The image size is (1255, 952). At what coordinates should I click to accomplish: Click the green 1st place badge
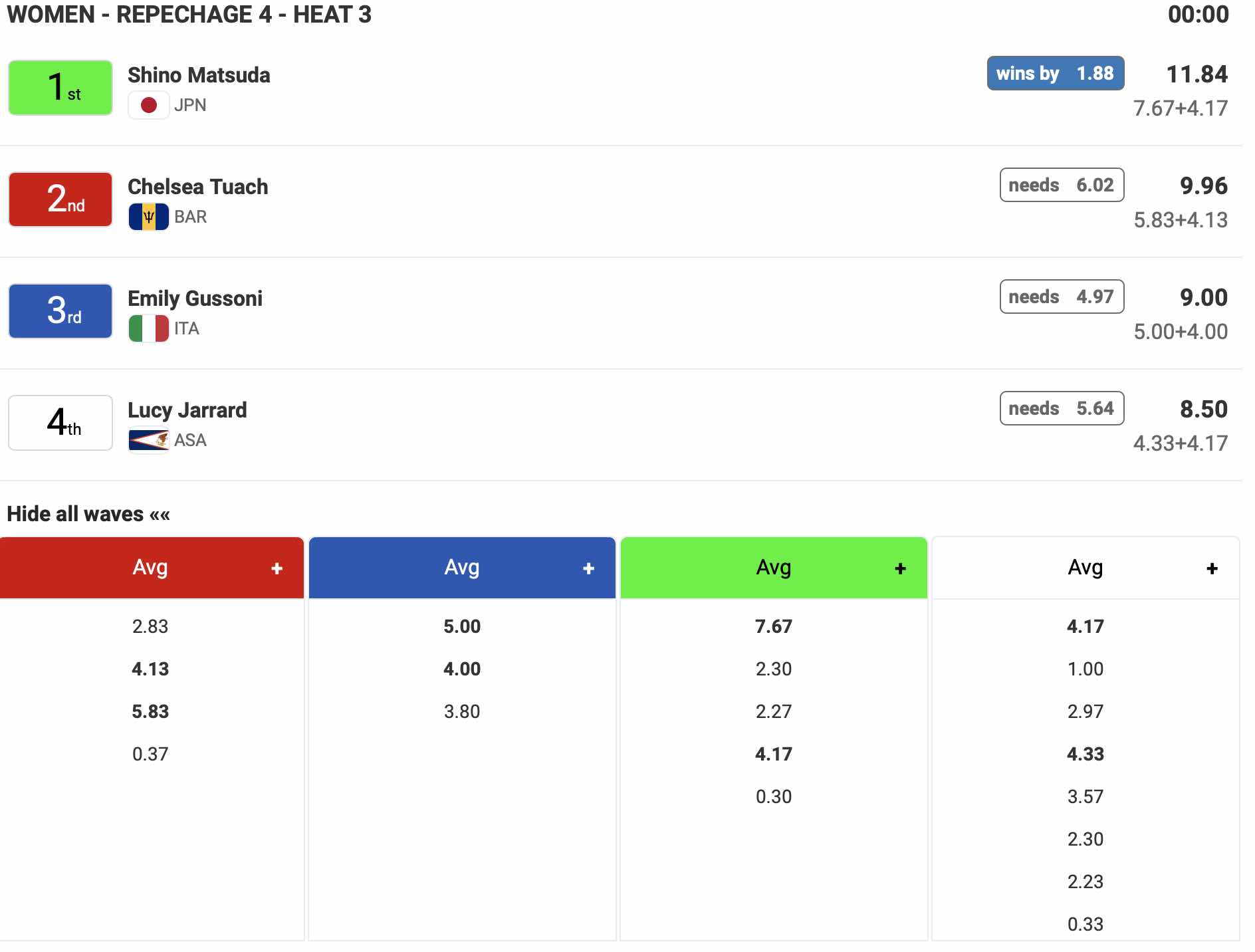60,88
